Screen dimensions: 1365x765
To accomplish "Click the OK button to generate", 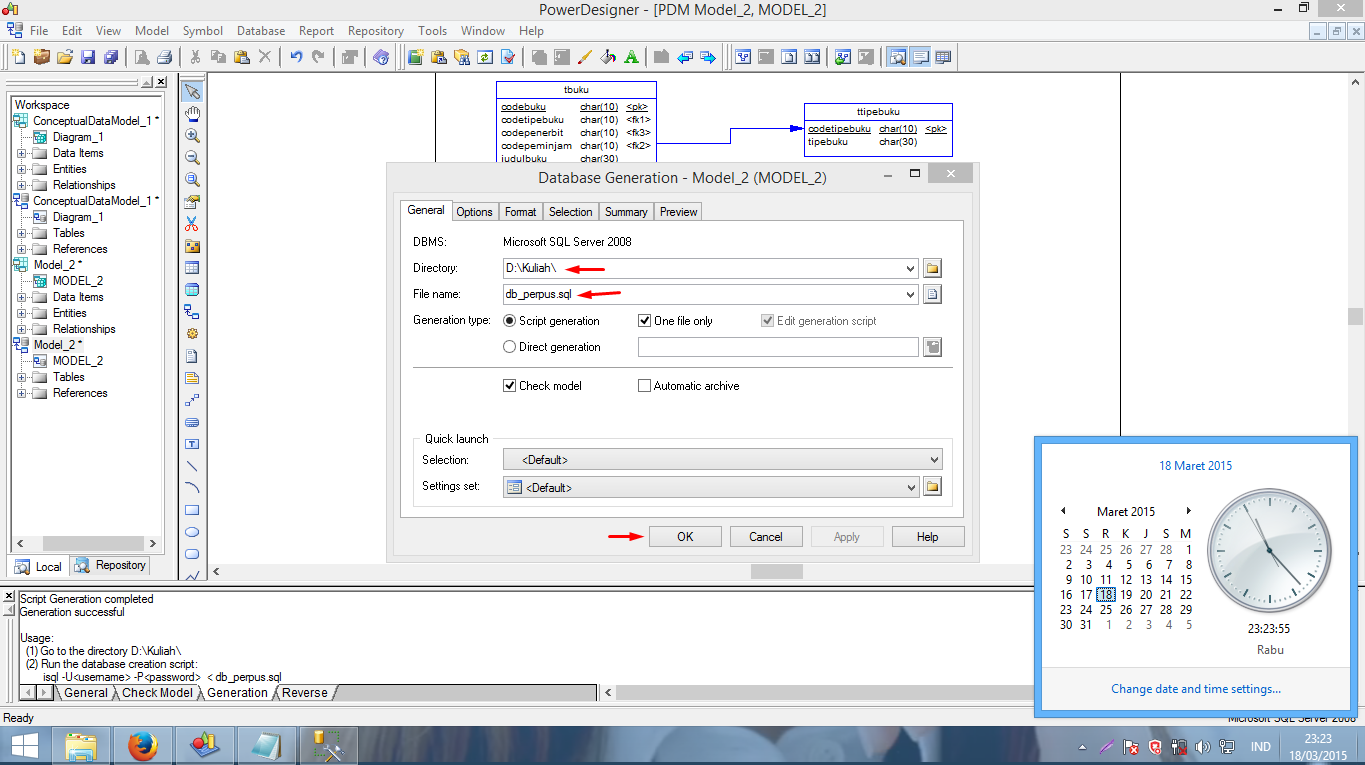I will click(685, 536).
